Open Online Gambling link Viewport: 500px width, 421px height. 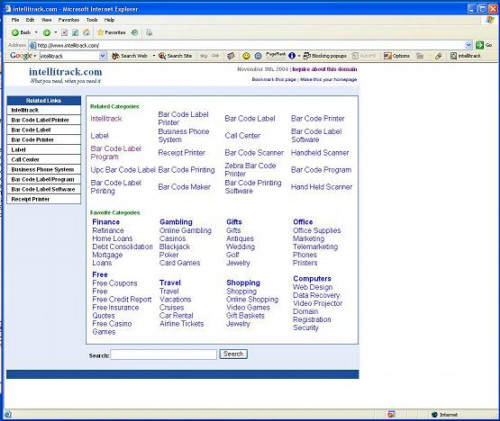tap(185, 230)
